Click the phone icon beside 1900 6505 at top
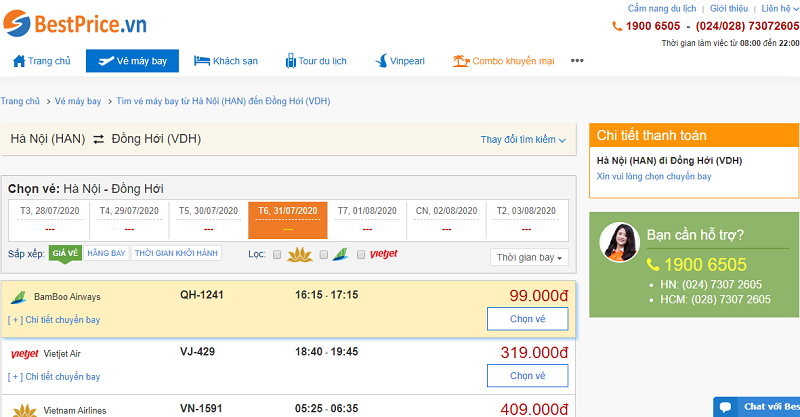Image resolution: width=800 pixels, height=417 pixels. [x=617, y=26]
